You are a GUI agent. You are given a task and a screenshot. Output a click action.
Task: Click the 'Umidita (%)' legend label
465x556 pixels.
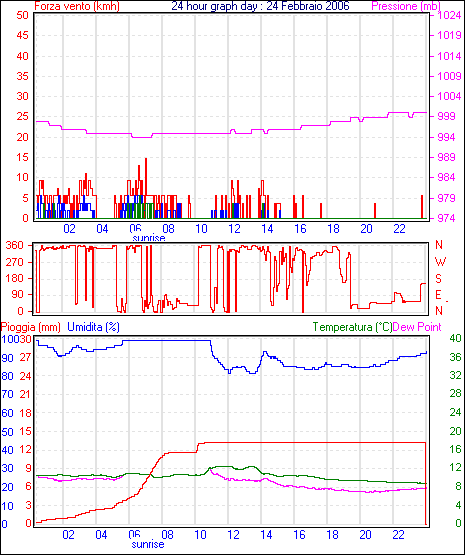click(93, 327)
